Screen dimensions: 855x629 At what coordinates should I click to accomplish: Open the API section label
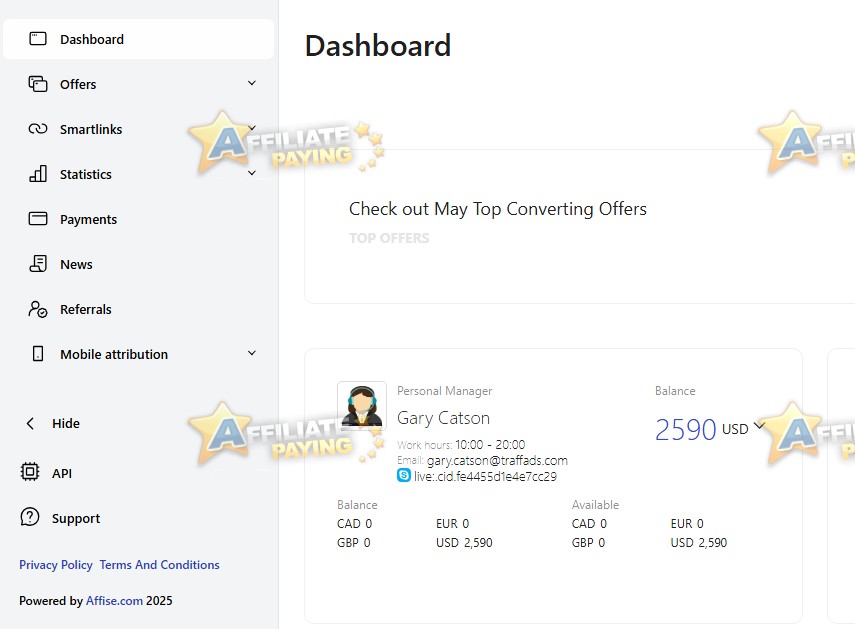(62, 473)
